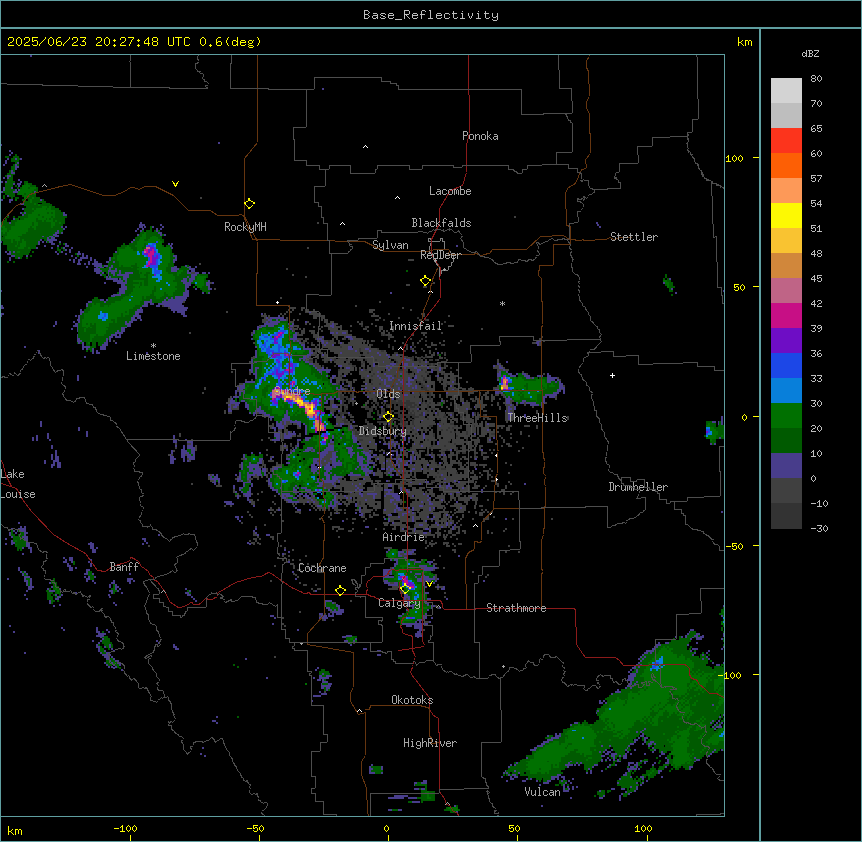Click the Lake Louise label
This screenshot has height=842, width=862.
pyautogui.click(x=18, y=484)
